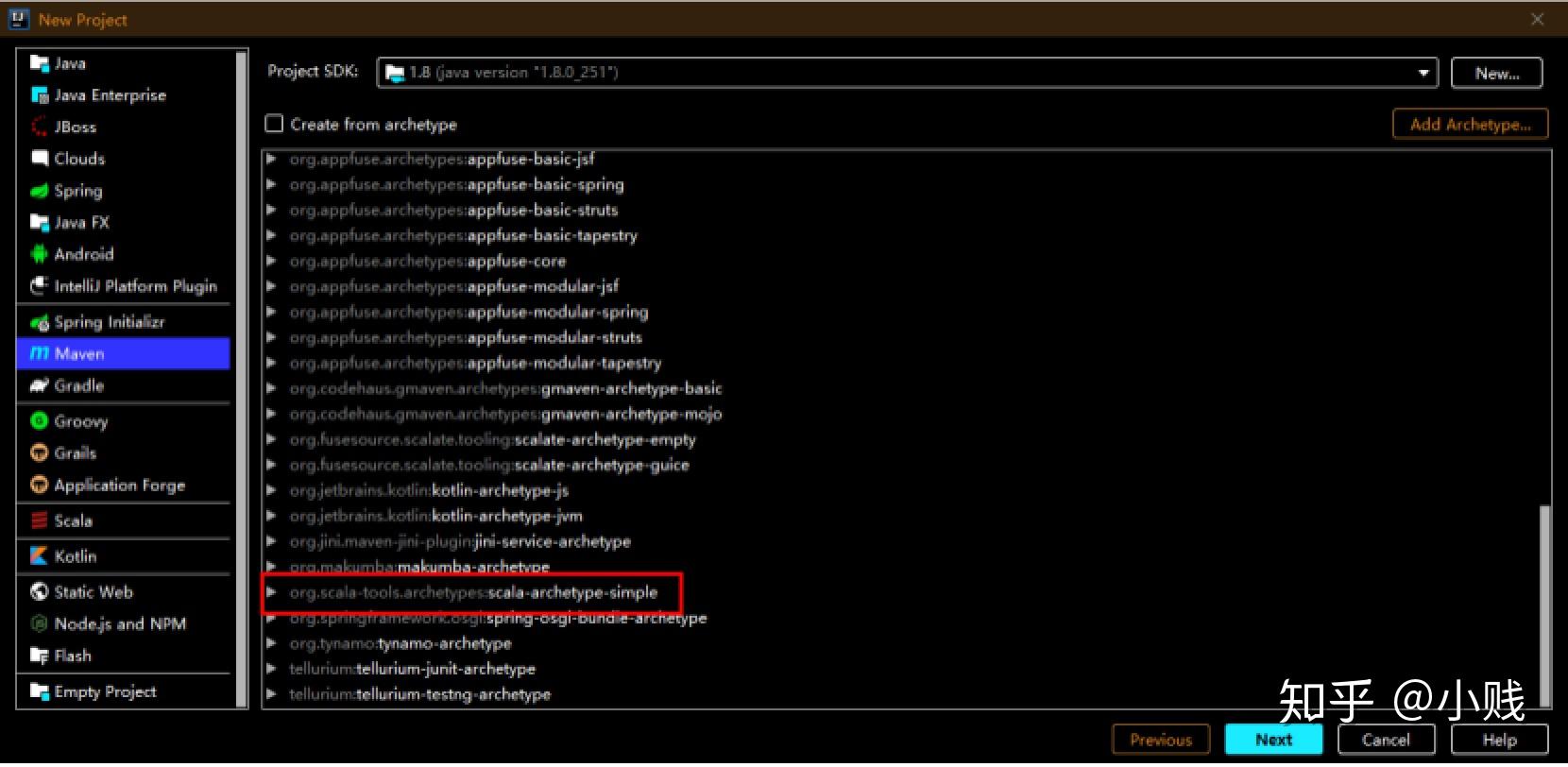Screen dimensions: 1568x767
Task: Go back with the Previous button
Action: [x=1161, y=740]
